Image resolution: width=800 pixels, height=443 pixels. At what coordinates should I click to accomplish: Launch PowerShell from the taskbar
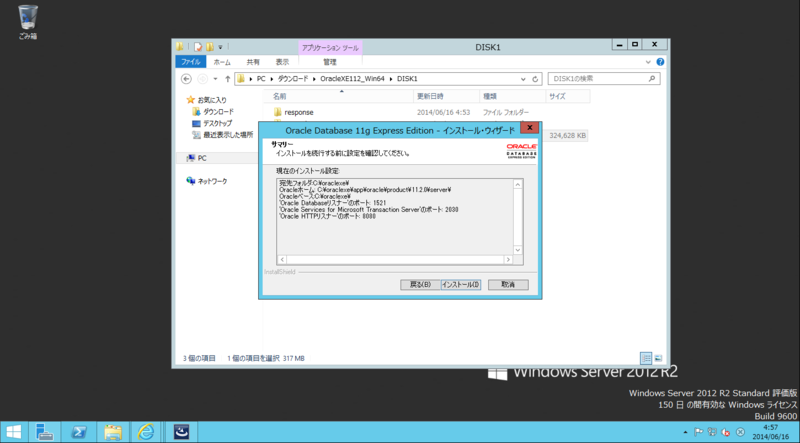pyautogui.click(x=79, y=432)
